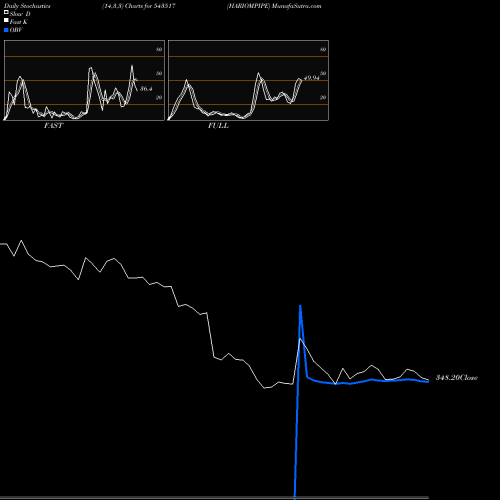
Task: Click the FAST stochastic chart thumbnail
Action: (x=84, y=80)
